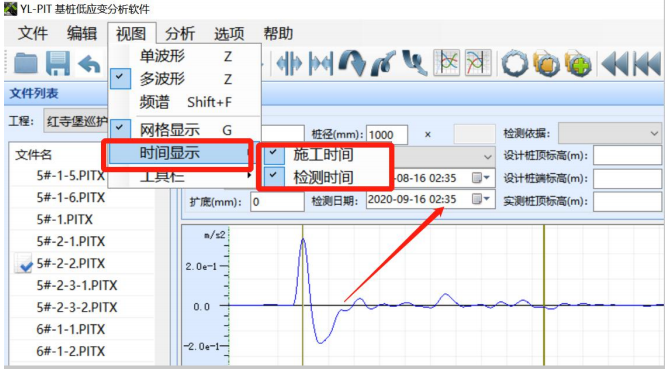Expand the 工程 project combo box

click(76, 122)
